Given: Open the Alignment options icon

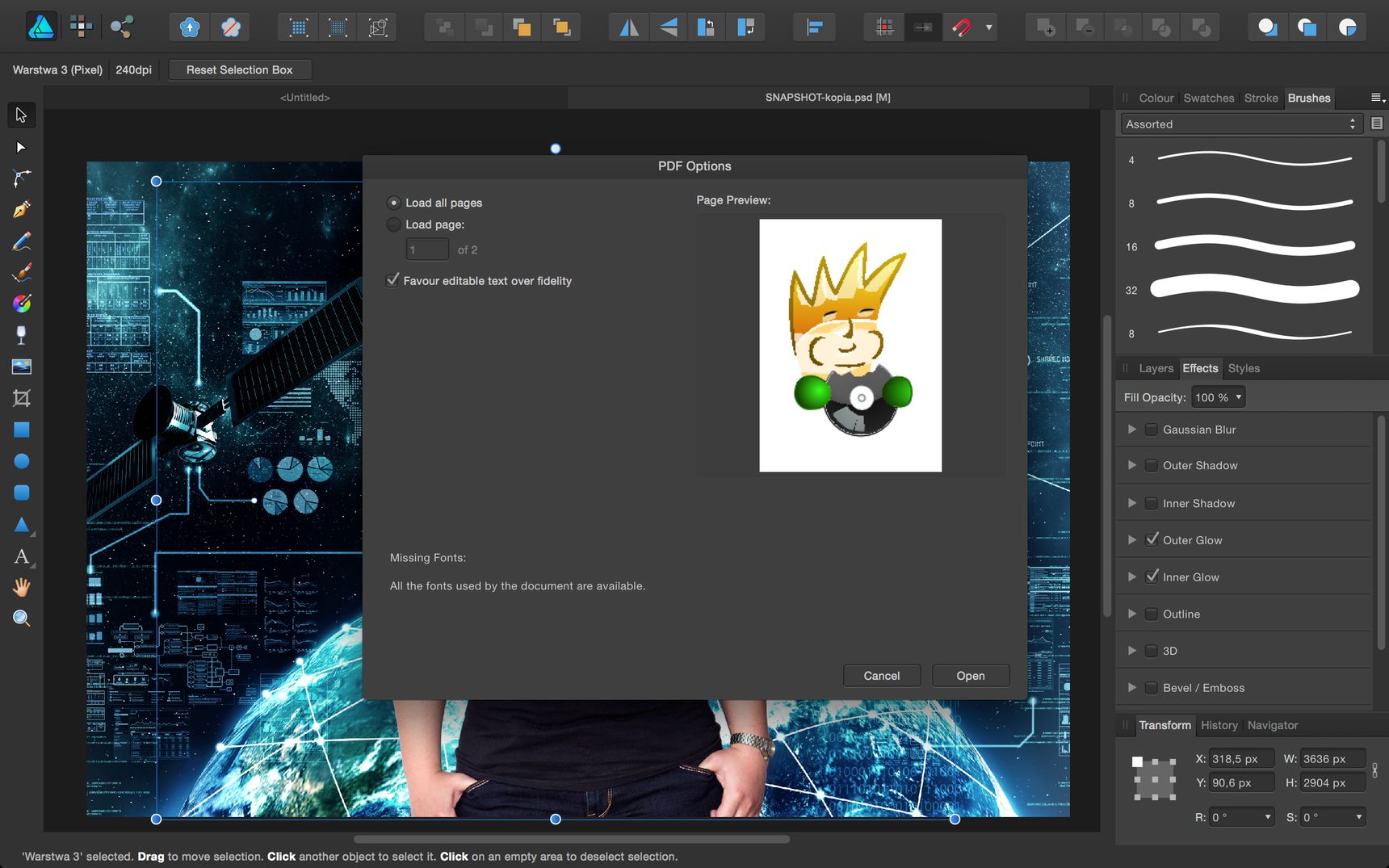Looking at the screenshot, I should (x=814, y=27).
